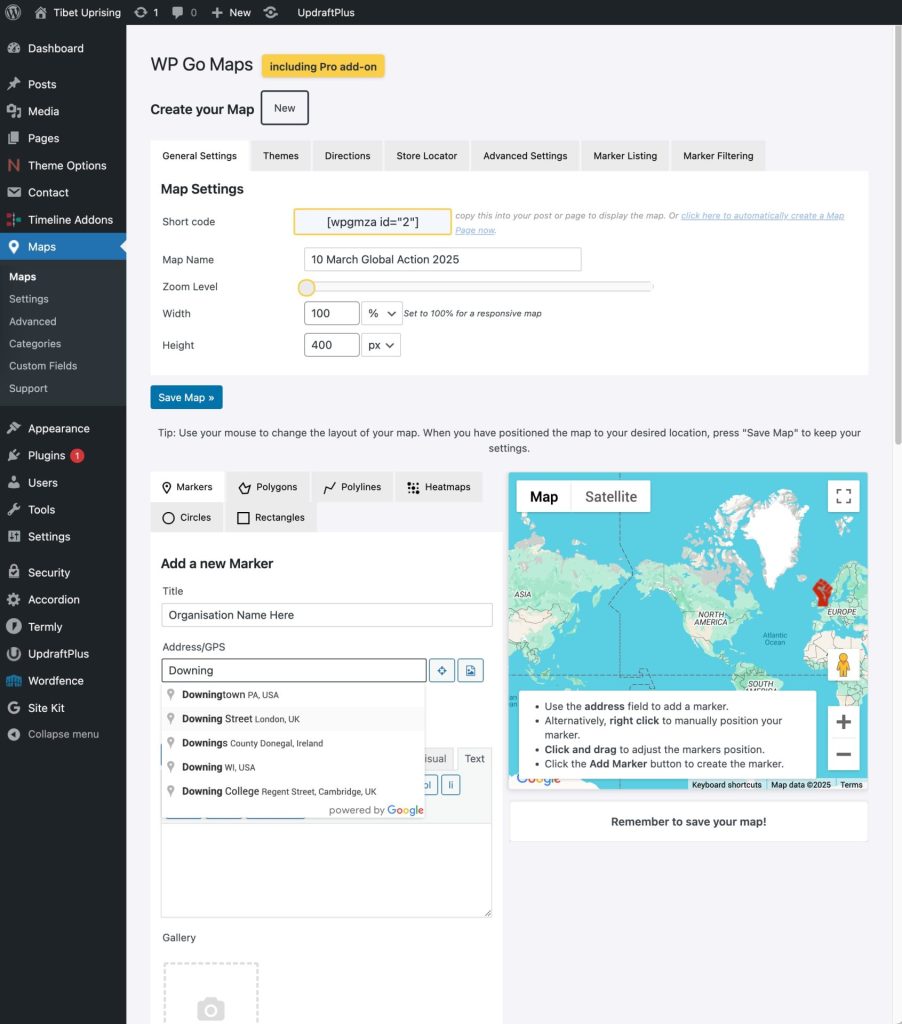Click the shortcode field to copy it

click(x=372, y=222)
